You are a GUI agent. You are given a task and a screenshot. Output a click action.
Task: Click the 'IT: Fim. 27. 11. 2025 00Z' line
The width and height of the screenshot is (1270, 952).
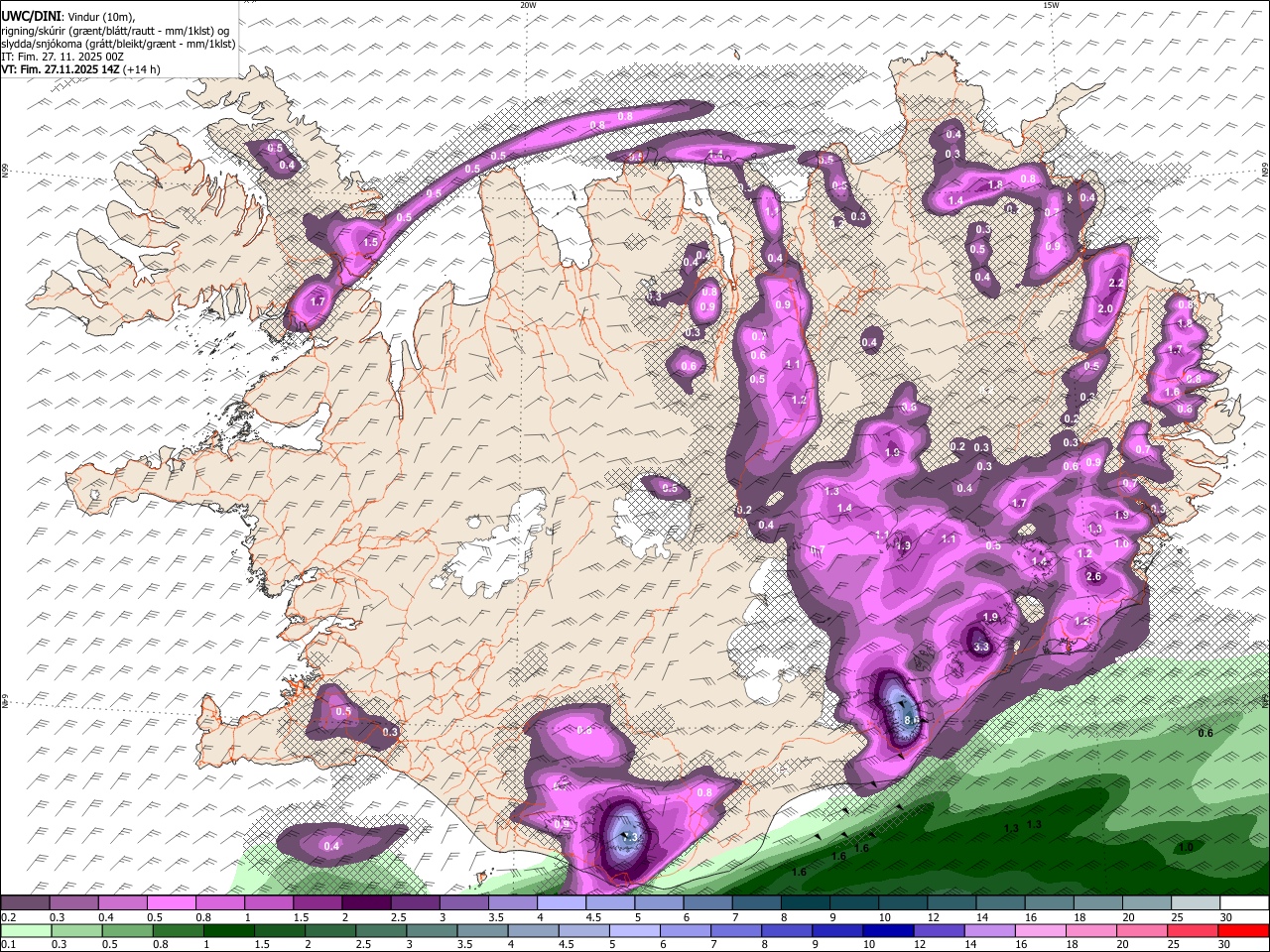(x=63, y=57)
